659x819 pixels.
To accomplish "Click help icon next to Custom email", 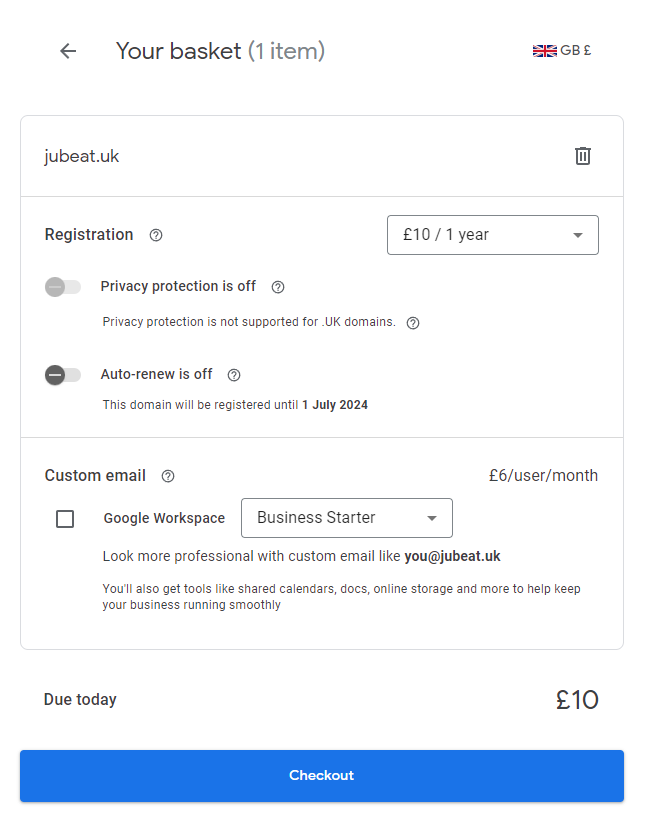I will (168, 476).
